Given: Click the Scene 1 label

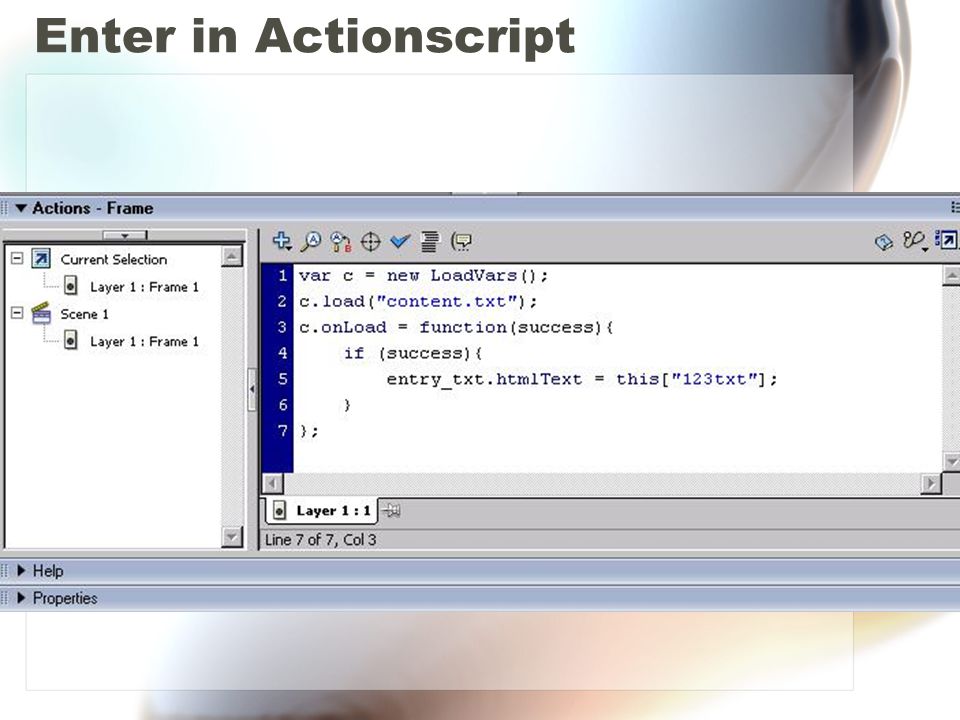Looking at the screenshot, I should [x=84, y=314].
